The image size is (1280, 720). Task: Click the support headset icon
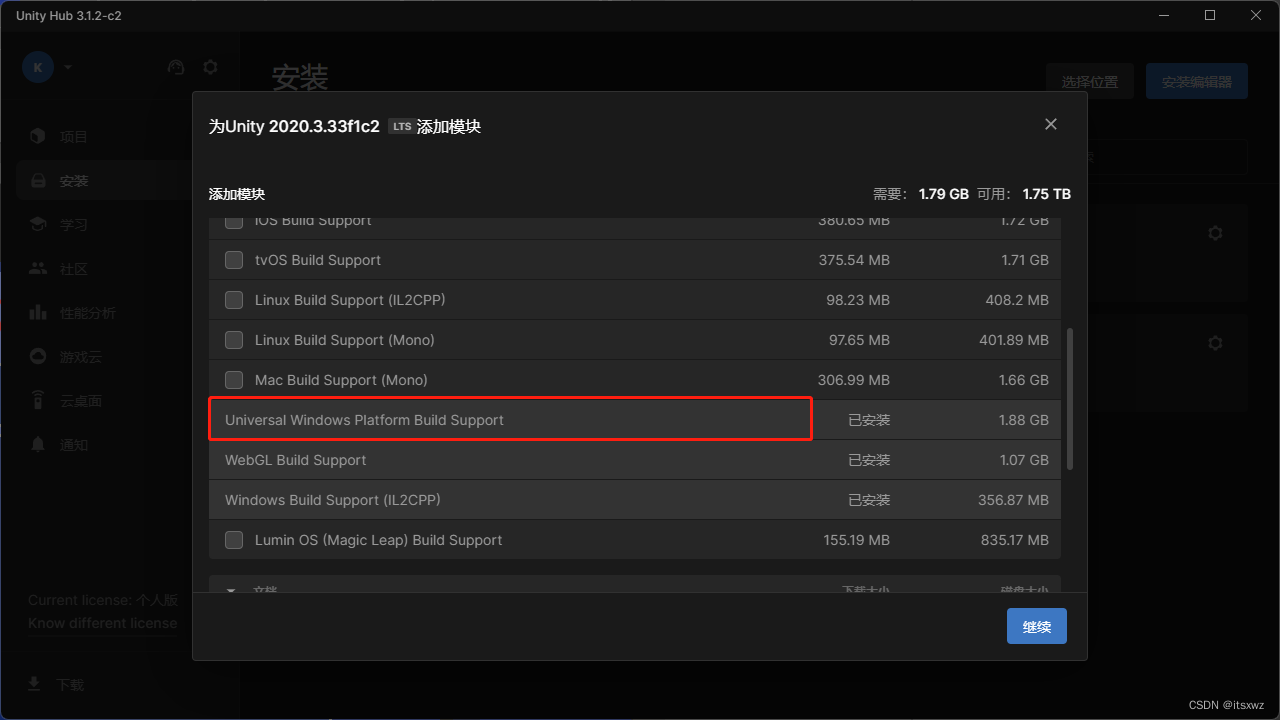tap(176, 67)
